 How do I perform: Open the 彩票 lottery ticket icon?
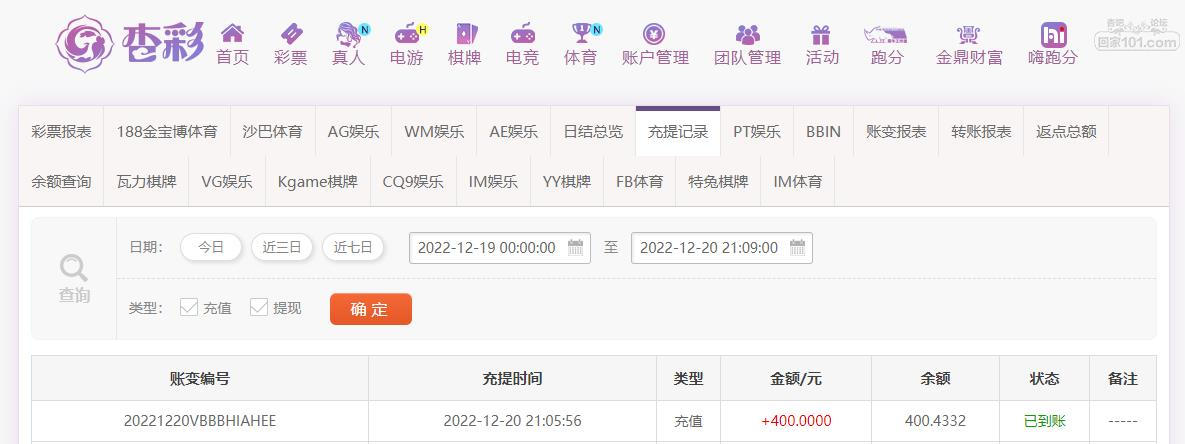tap(290, 34)
